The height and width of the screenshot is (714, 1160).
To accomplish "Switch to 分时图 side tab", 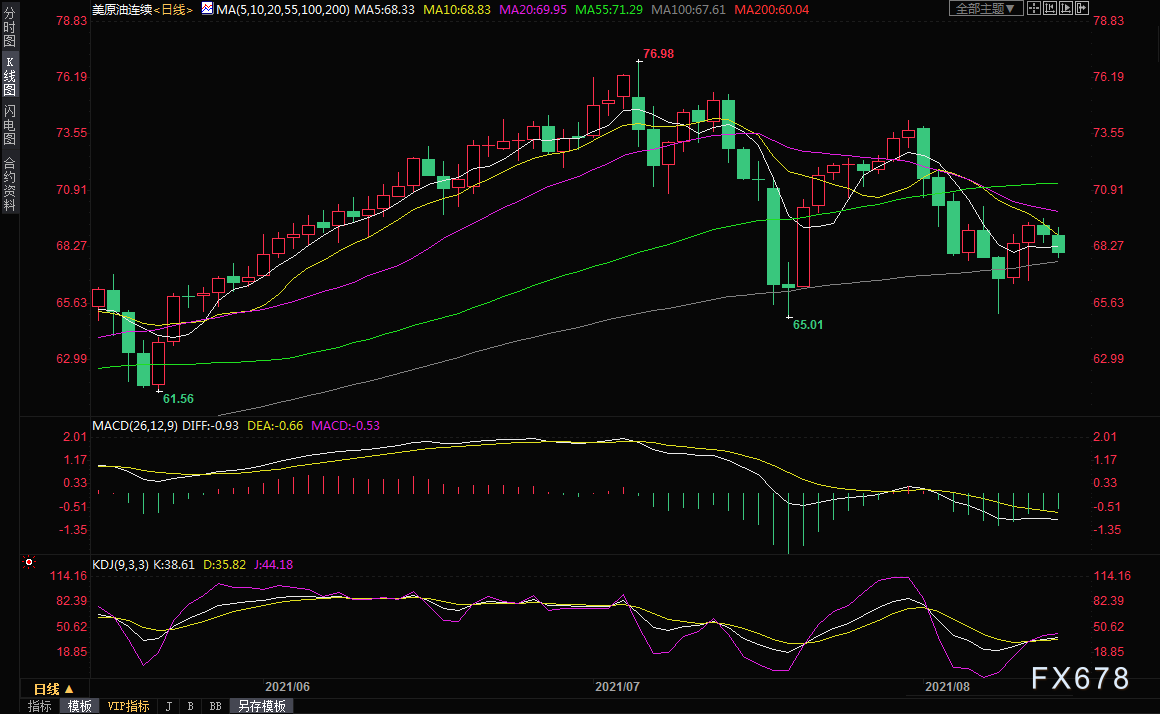I will click(10, 27).
